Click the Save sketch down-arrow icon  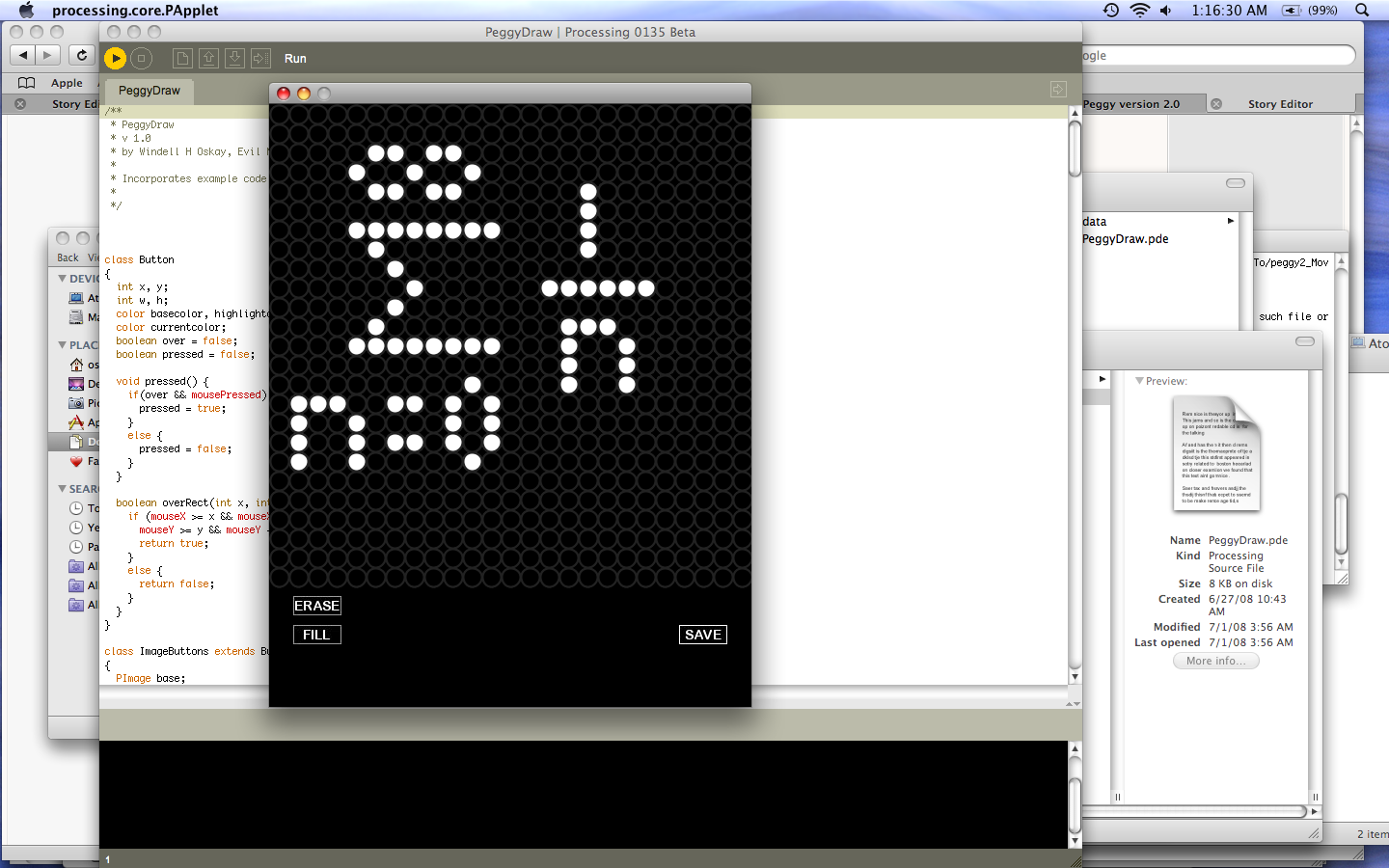[234, 58]
